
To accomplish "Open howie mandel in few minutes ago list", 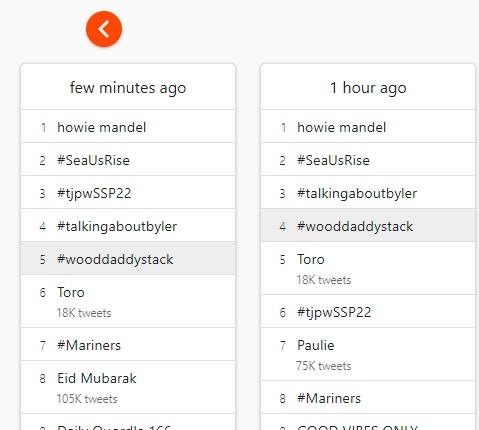I will coord(128,126).
